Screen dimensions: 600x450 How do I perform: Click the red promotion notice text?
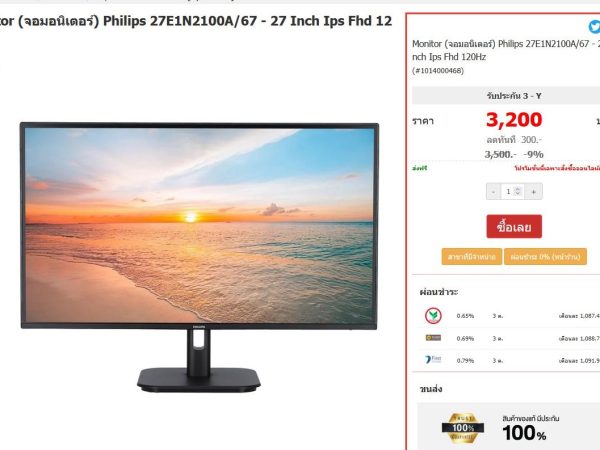557,168
